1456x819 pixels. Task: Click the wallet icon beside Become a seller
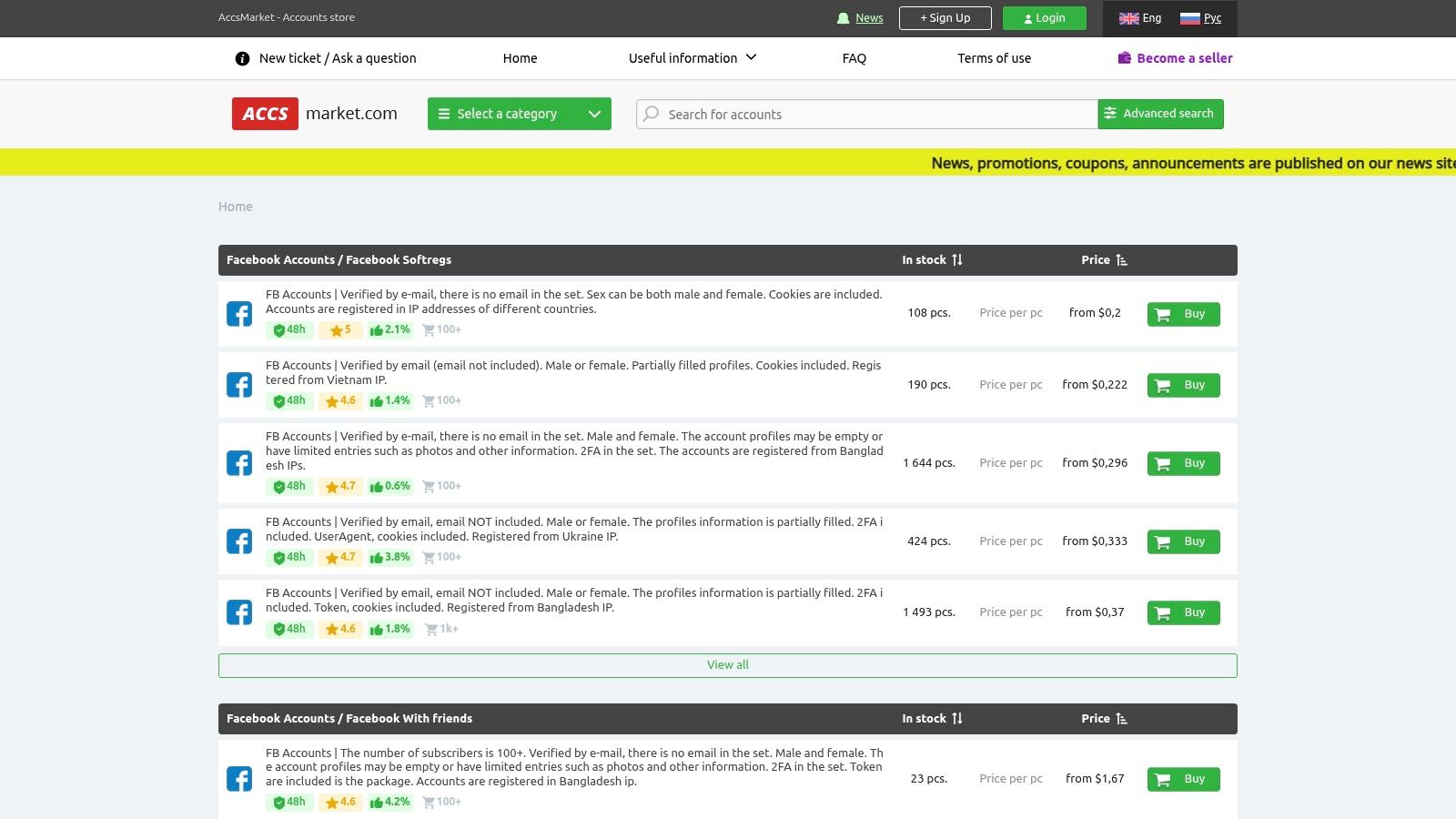(1125, 58)
